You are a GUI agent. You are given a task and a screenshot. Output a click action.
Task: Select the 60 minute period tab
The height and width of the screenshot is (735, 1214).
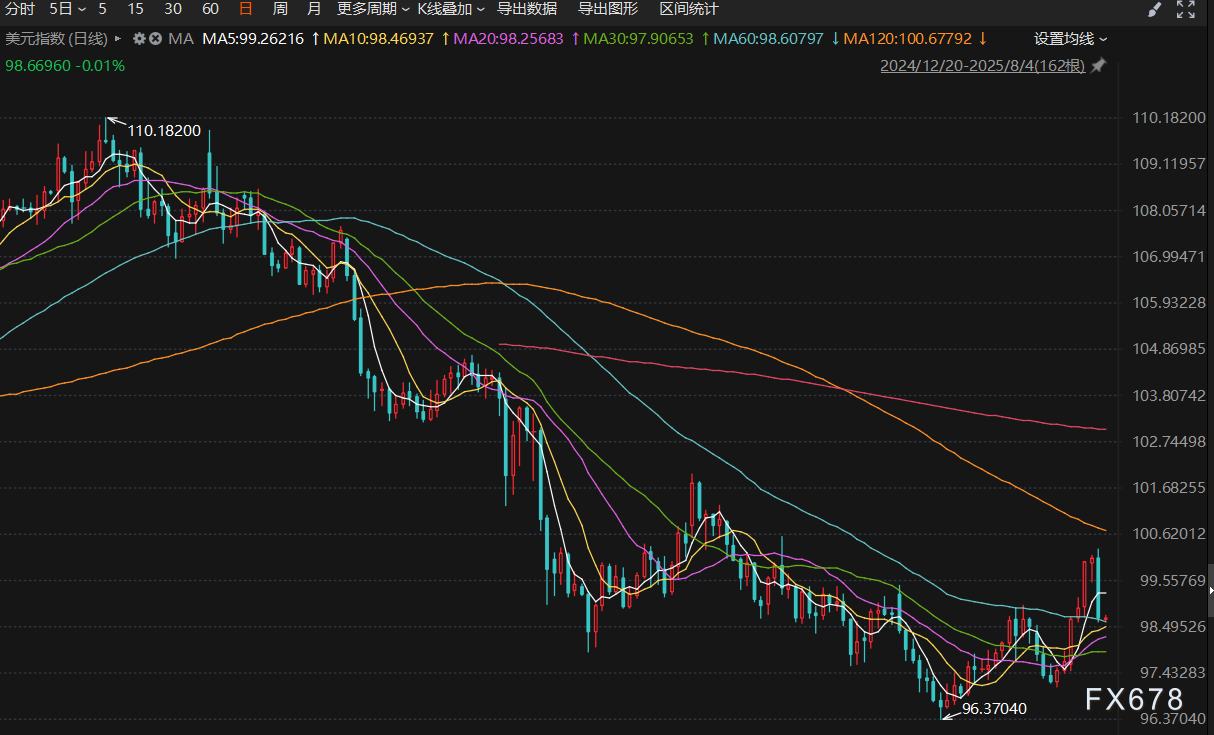point(210,9)
